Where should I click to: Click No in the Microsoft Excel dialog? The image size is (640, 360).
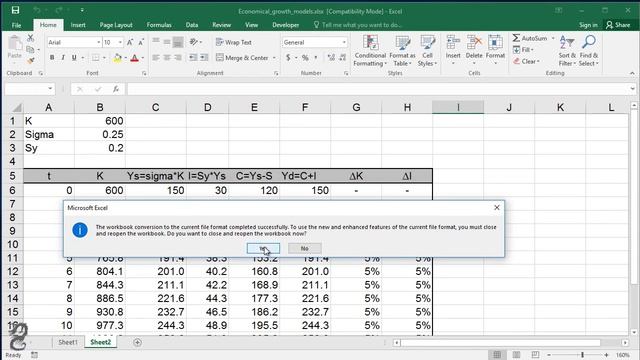pos(304,248)
